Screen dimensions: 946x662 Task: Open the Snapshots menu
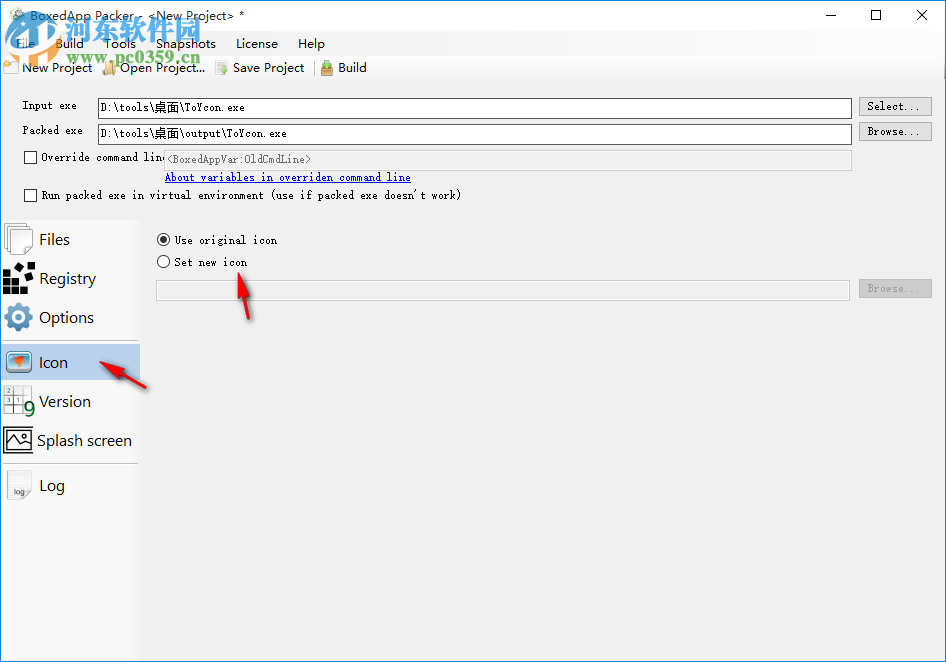click(x=185, y=43)
